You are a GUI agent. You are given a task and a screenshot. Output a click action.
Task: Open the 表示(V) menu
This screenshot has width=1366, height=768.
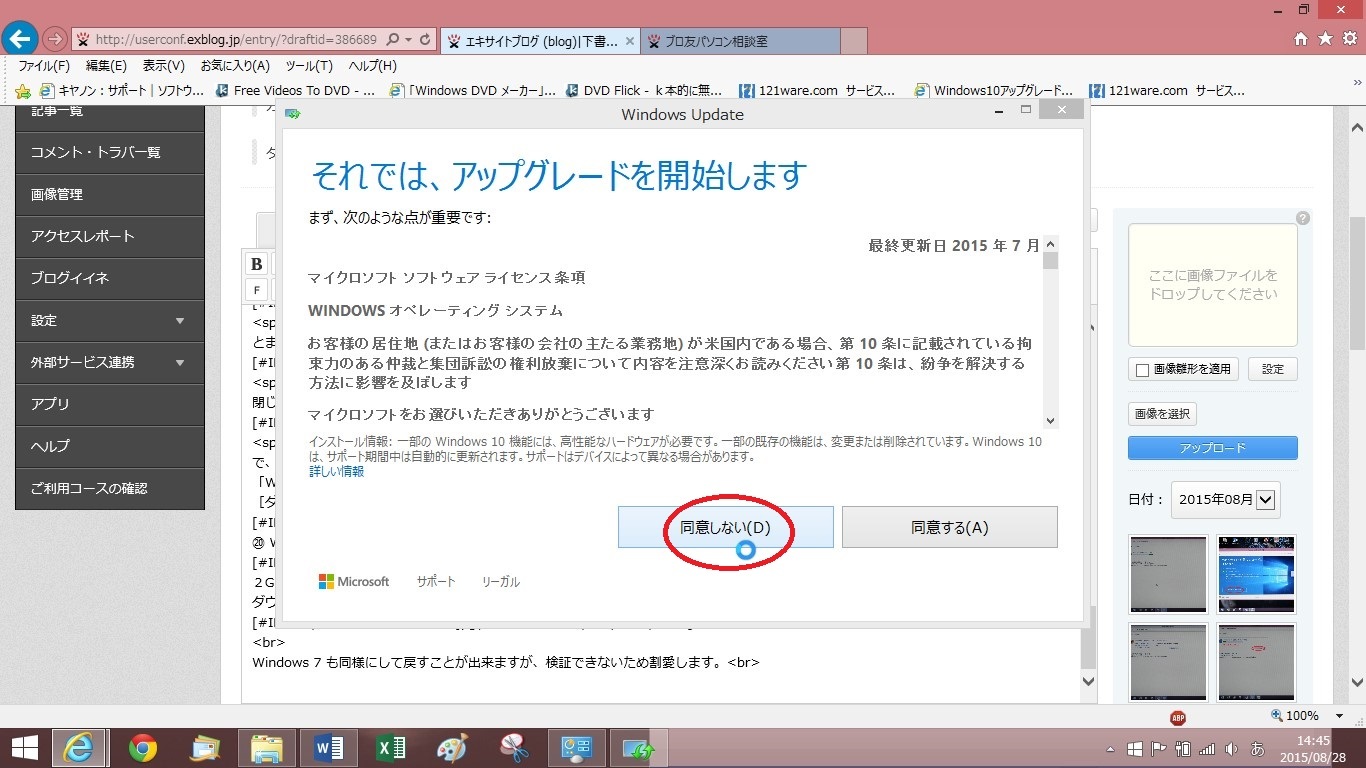tap(164, 66)
